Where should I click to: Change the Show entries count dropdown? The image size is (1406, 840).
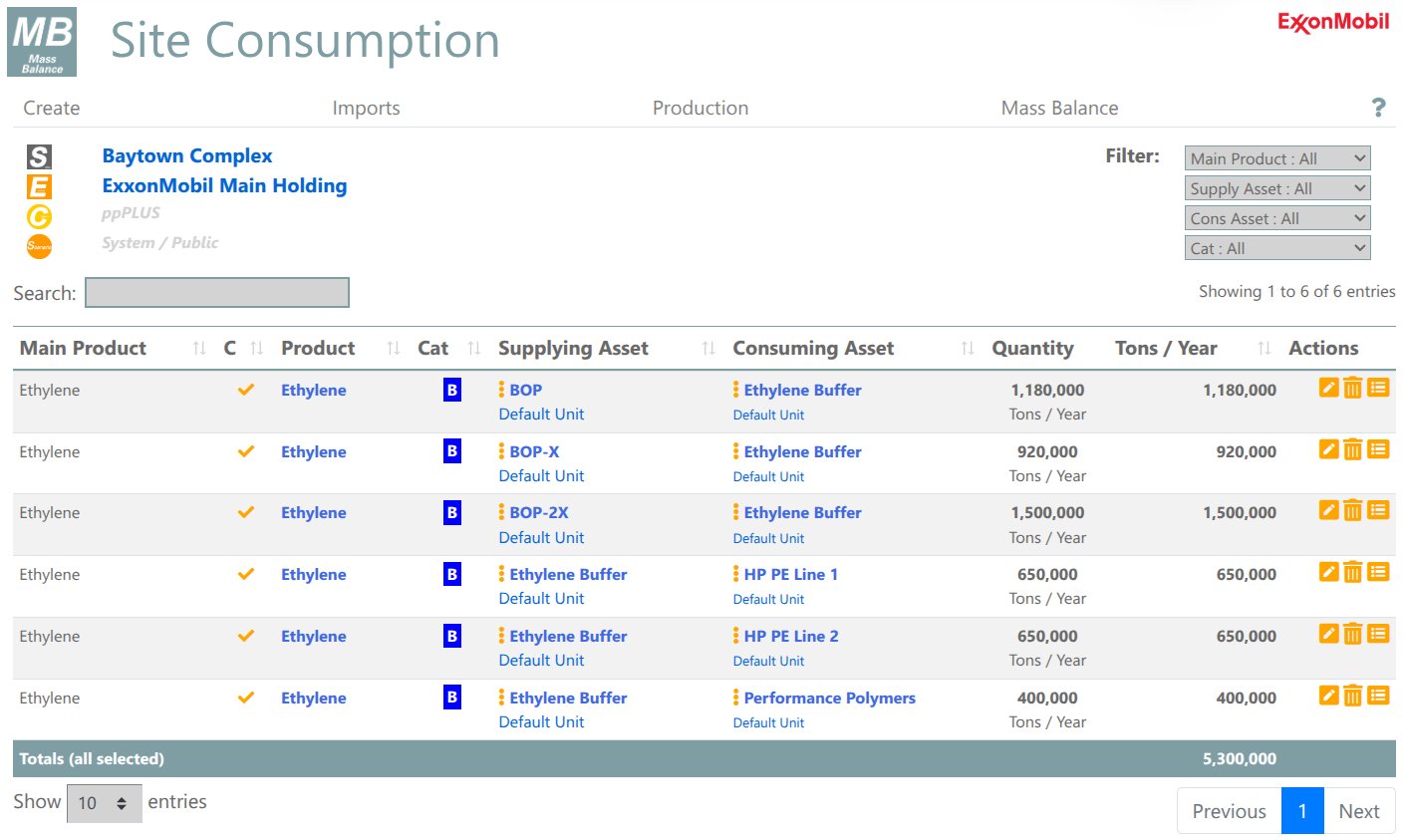105,803
